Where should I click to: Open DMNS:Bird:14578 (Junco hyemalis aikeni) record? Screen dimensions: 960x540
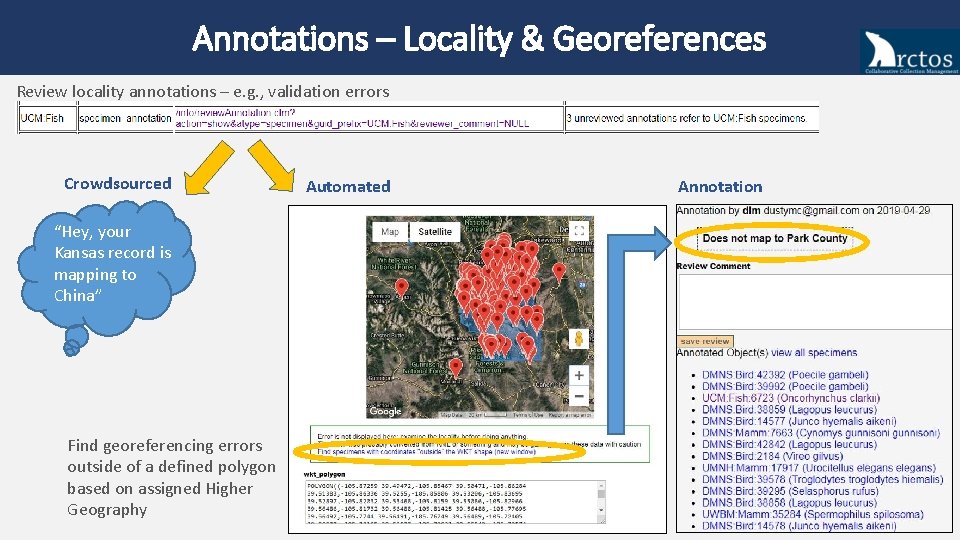pyautogui.click(x=799, y=526)
